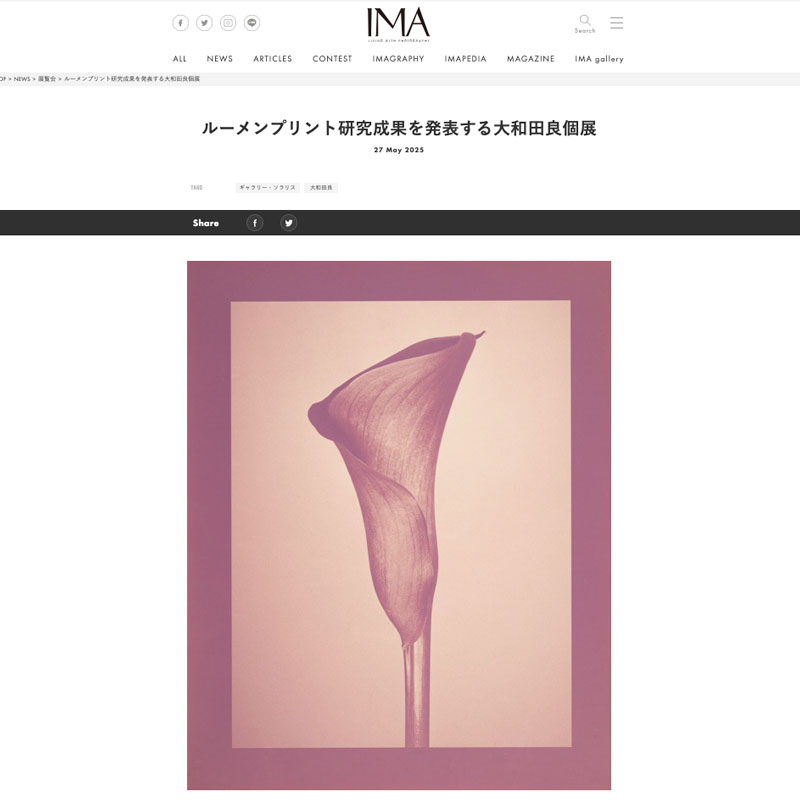Open the ARTICLES navigation item
Viewport: 800px width, 800px height.
pos(272,59)
